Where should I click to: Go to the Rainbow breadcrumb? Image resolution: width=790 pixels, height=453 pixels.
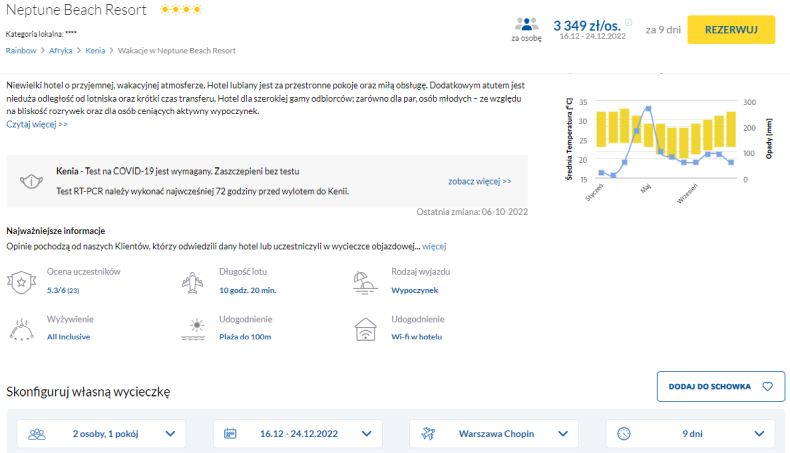click(x=21, y=50)
